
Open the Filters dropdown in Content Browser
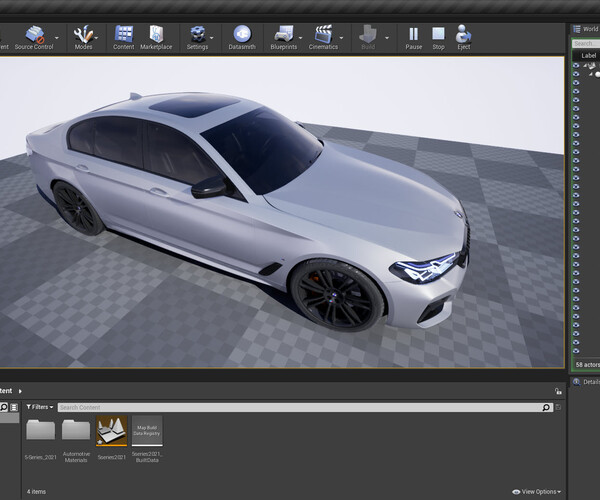pos(40,407)
